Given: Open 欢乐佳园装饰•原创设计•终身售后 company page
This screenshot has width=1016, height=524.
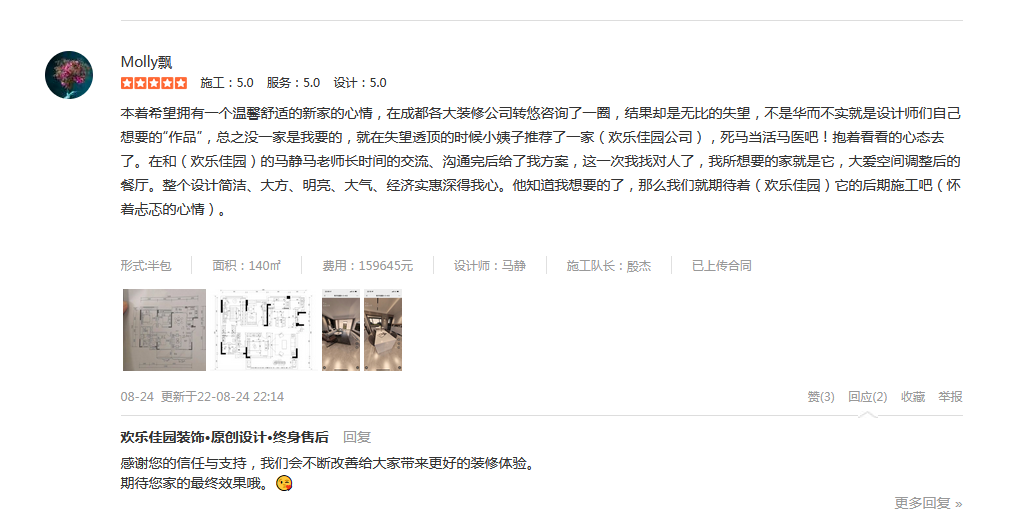Looking at the screenshot, I should pyautogui.click(x=224, y=437).
